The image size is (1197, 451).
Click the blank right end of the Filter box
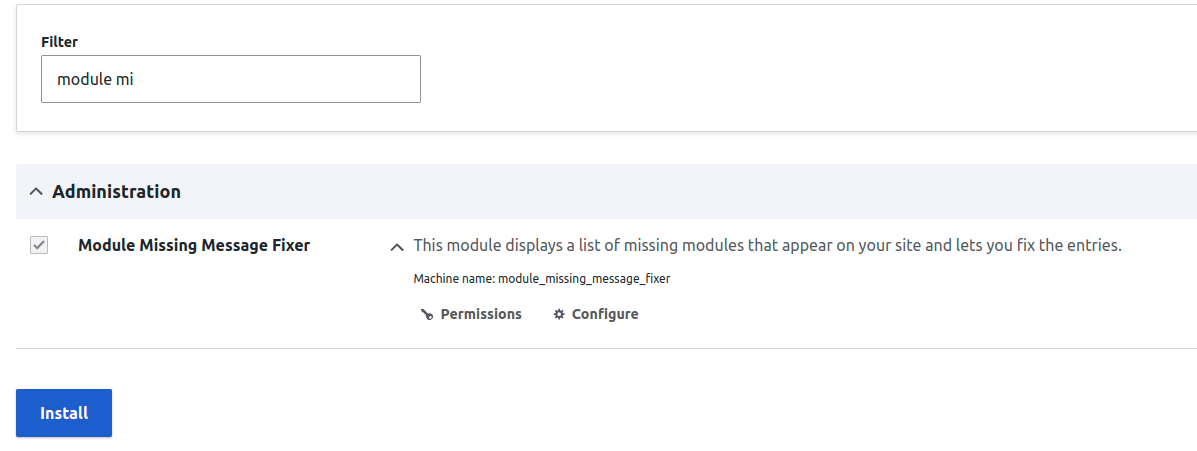click(344, 79)
